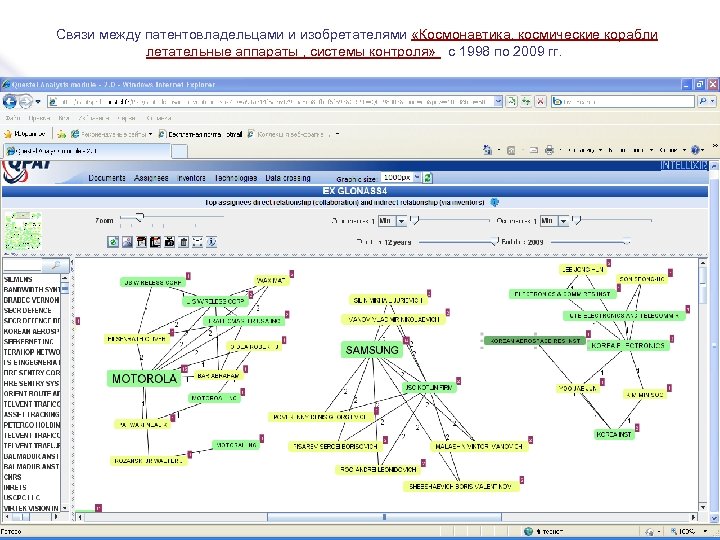Open the Data crossing menu
The width and height of the screenshot is (720, 540).
288,178
